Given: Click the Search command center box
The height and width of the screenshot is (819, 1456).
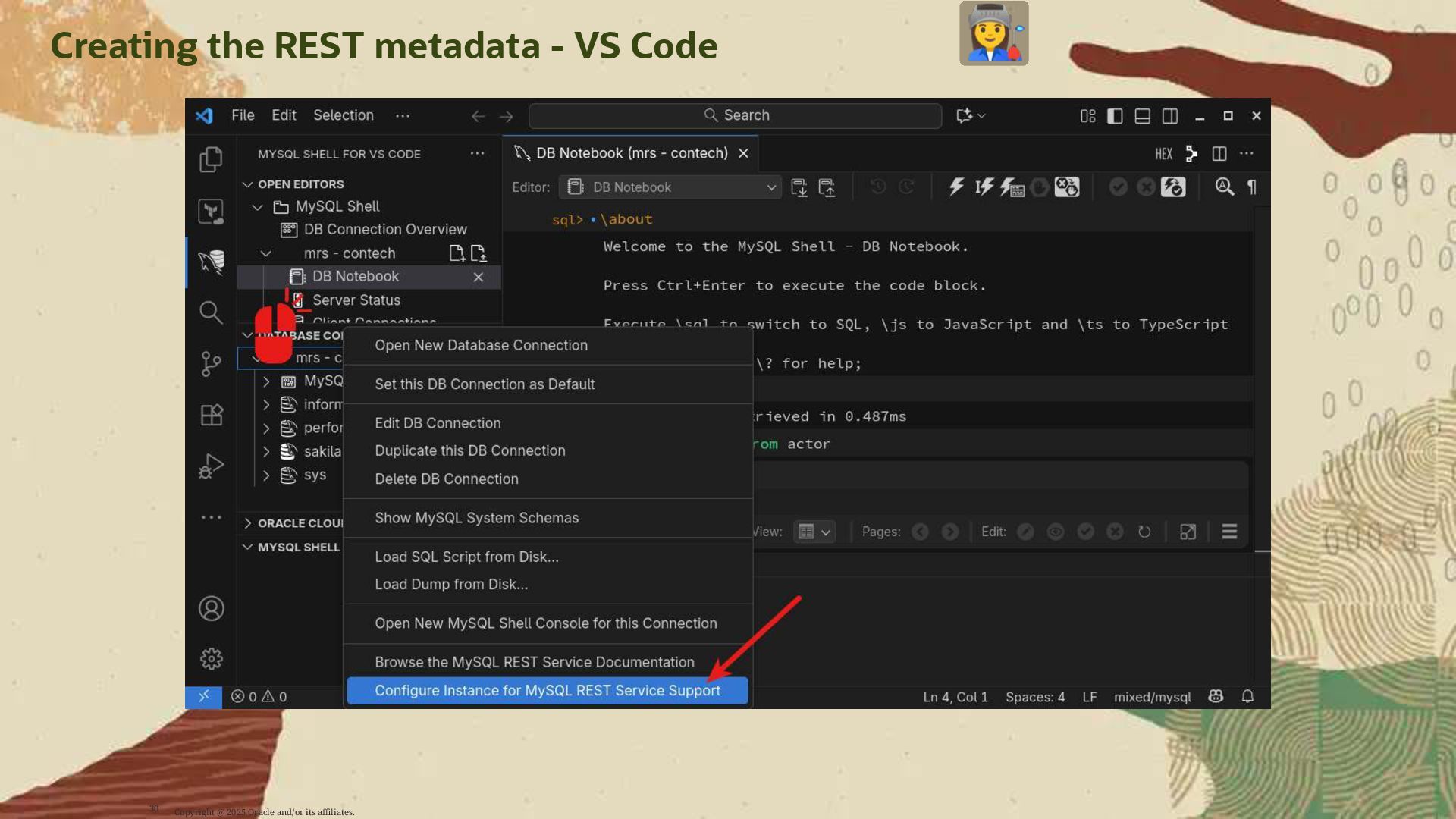Looking at the screenshot, I should tap(735, 115).
